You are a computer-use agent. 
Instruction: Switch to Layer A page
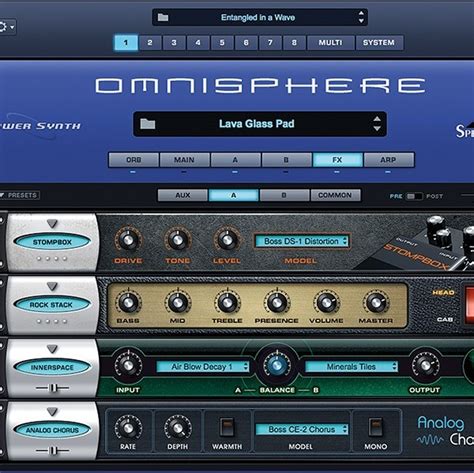(235, 160)
